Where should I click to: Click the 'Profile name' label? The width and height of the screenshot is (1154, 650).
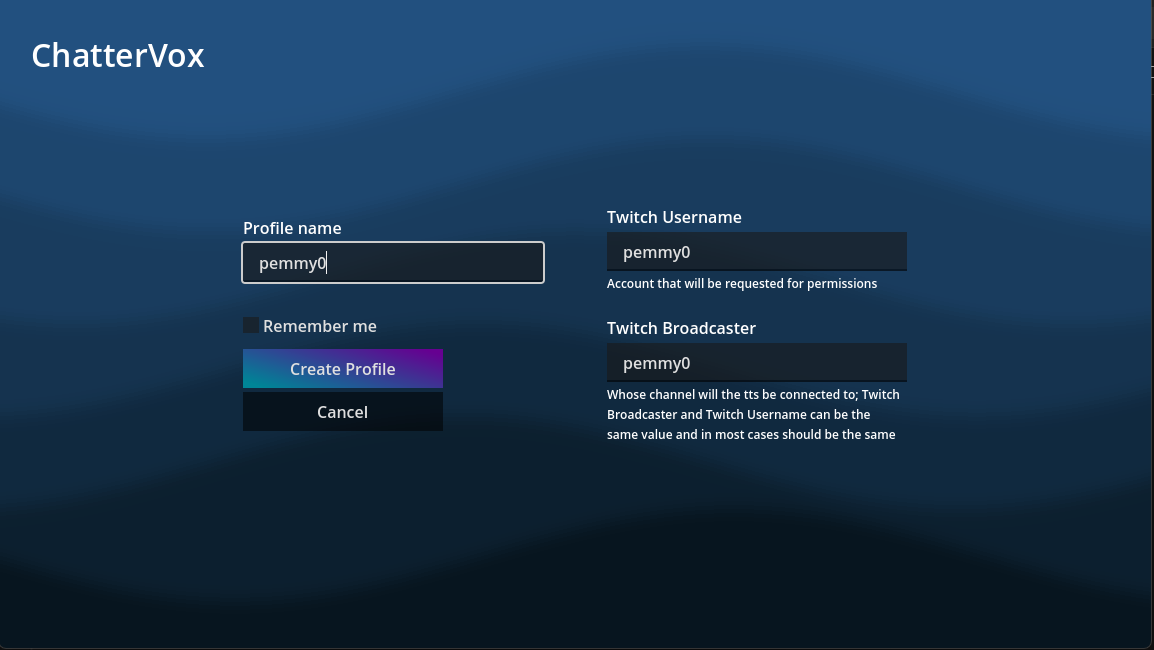tap(292, 228)
